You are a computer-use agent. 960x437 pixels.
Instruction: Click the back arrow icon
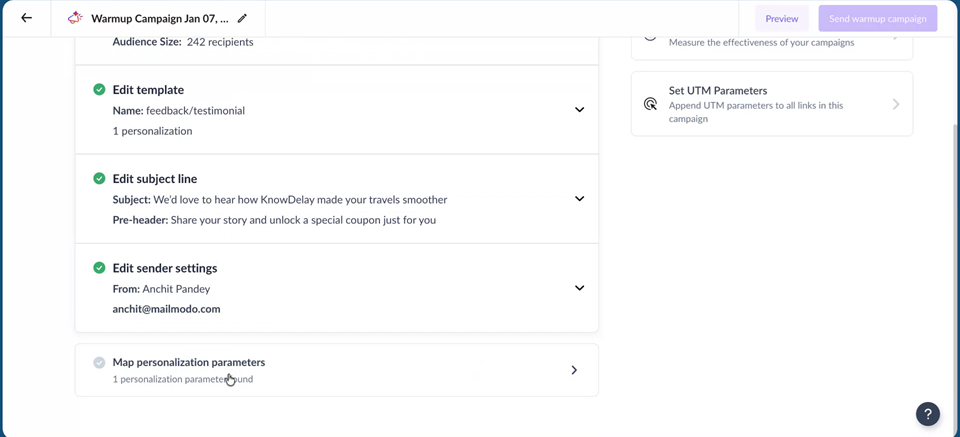click(26, 18)
